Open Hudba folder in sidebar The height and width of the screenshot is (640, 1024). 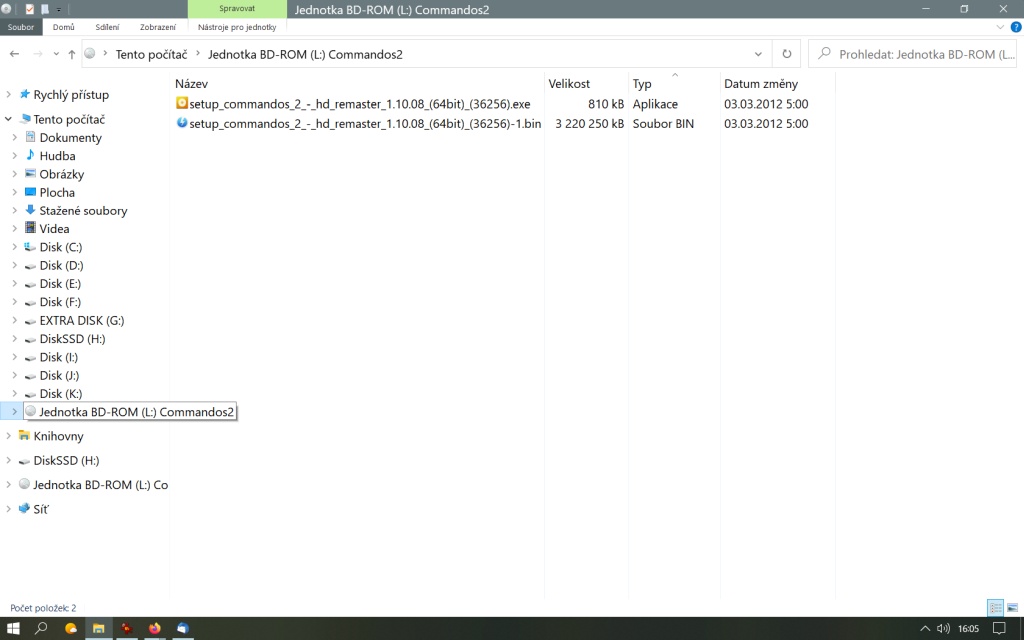coord(57,156)
